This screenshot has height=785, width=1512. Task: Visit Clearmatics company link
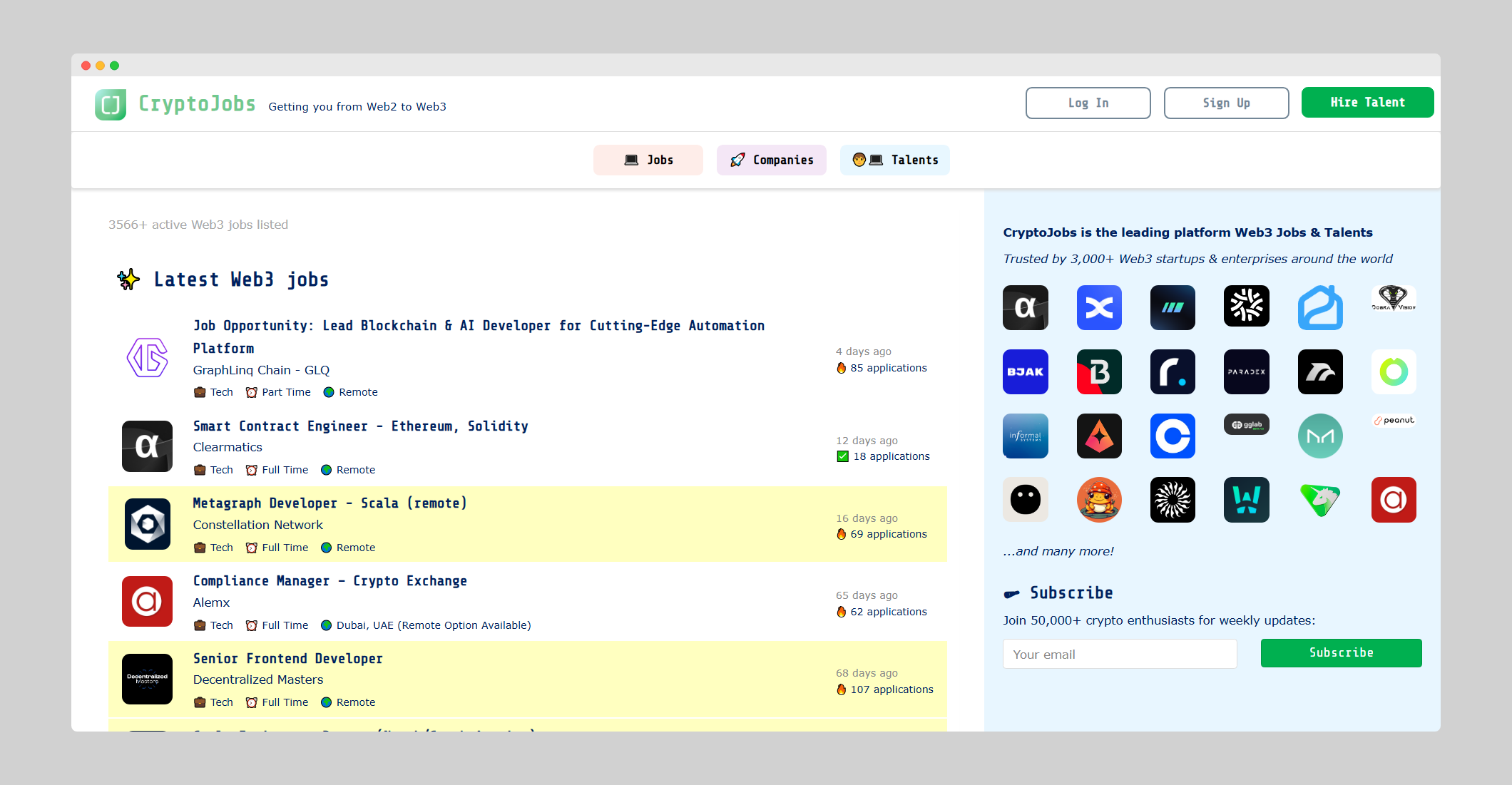coord(228,447)
